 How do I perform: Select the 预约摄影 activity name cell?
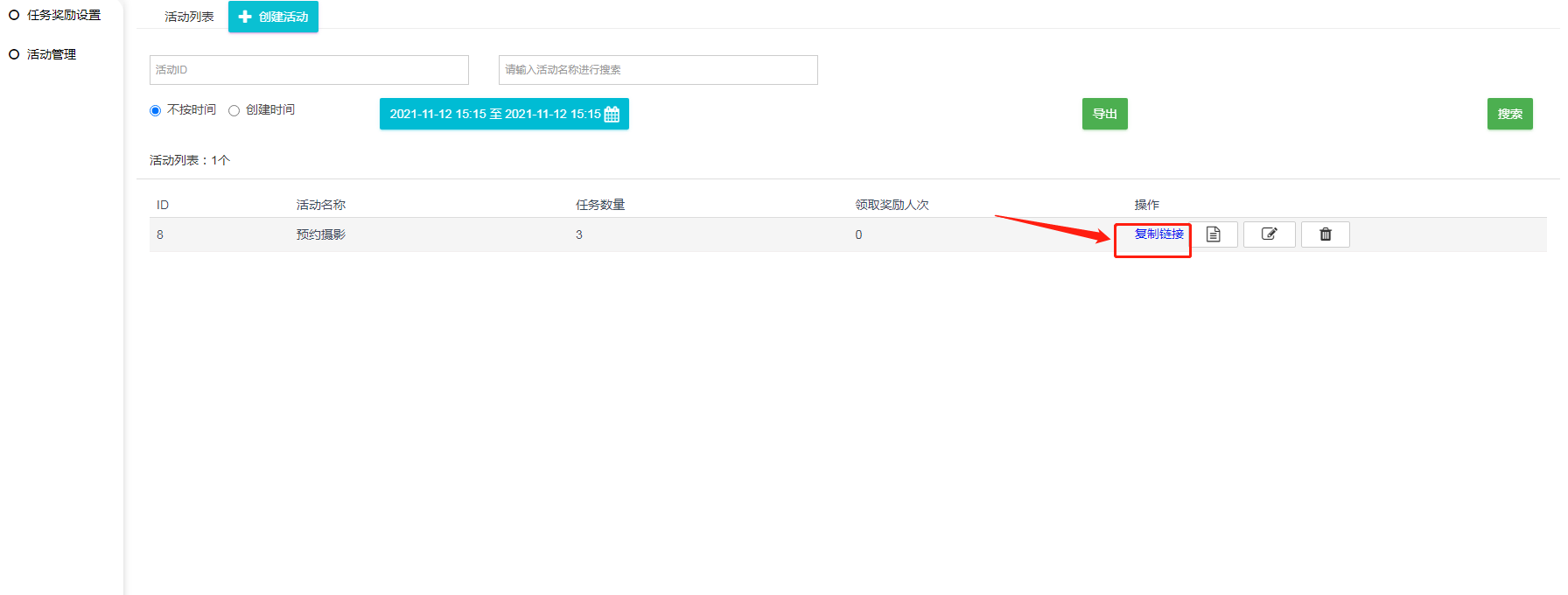321,234
